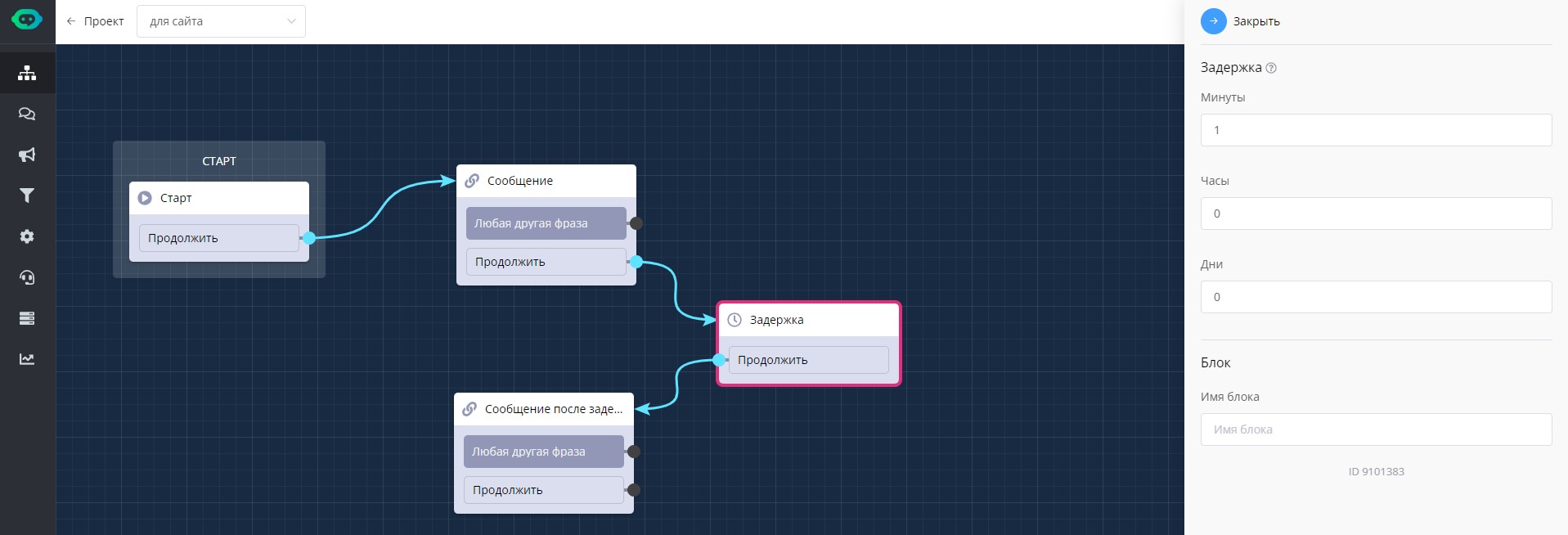Click 'Любая другая фраза' in Сообщение block

point(545,223)
